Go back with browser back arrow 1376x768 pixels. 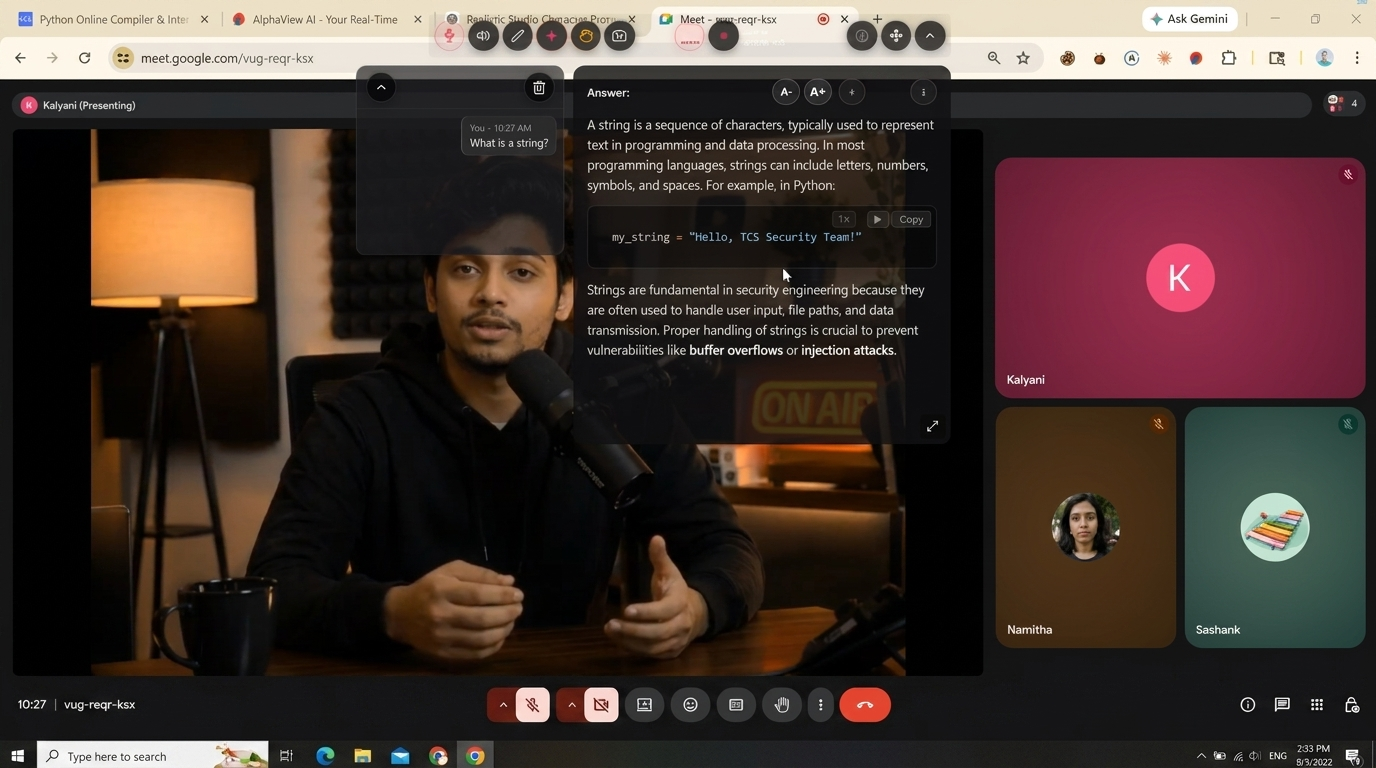tap(20, 58)
